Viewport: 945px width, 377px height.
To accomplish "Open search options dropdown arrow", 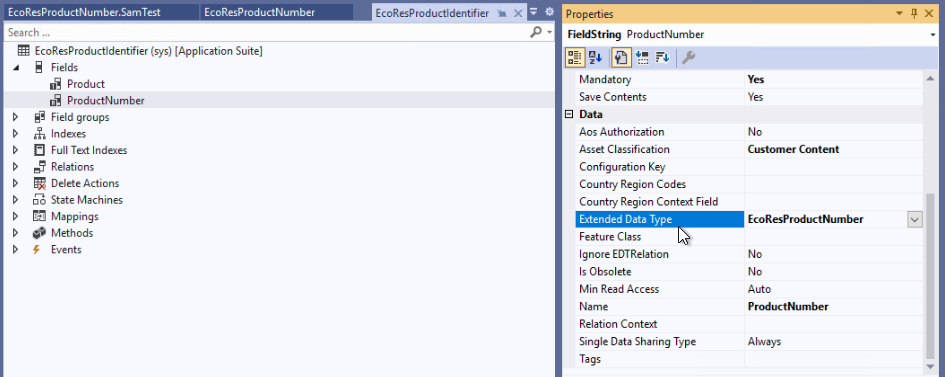I will point(549,33).
